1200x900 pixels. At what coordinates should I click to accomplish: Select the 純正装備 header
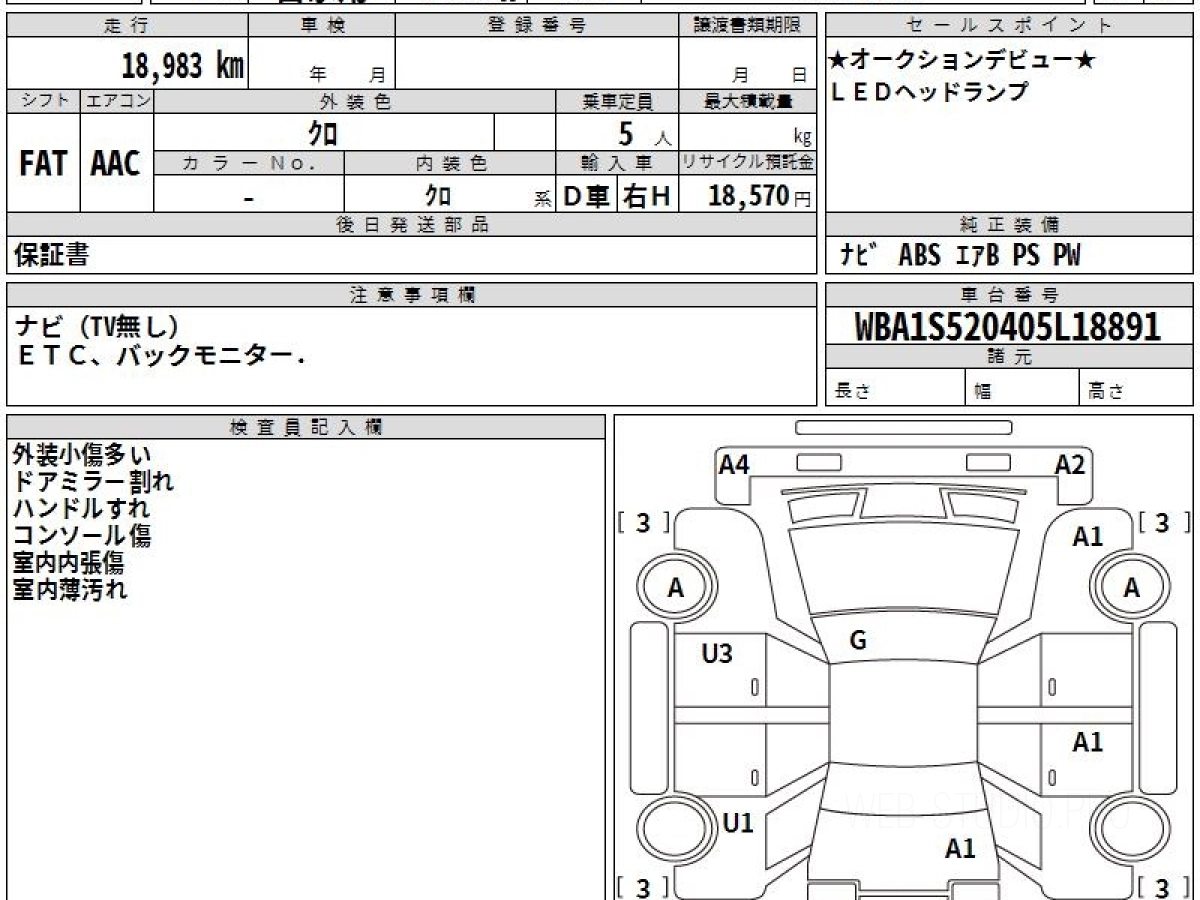coord(1010,225)
